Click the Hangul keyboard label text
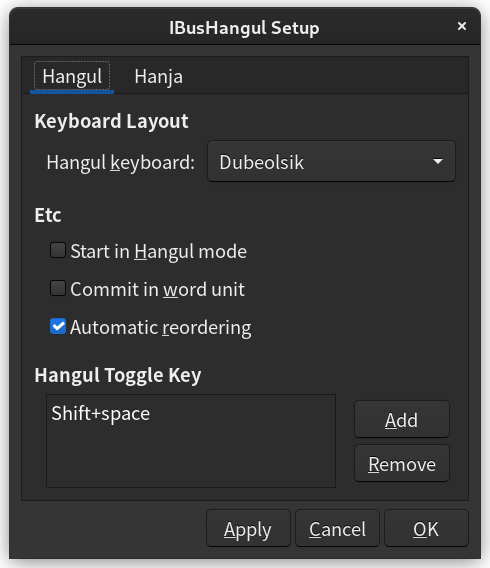Image resolution: width=490 pixels, height=568 pixels. point(121,162)
